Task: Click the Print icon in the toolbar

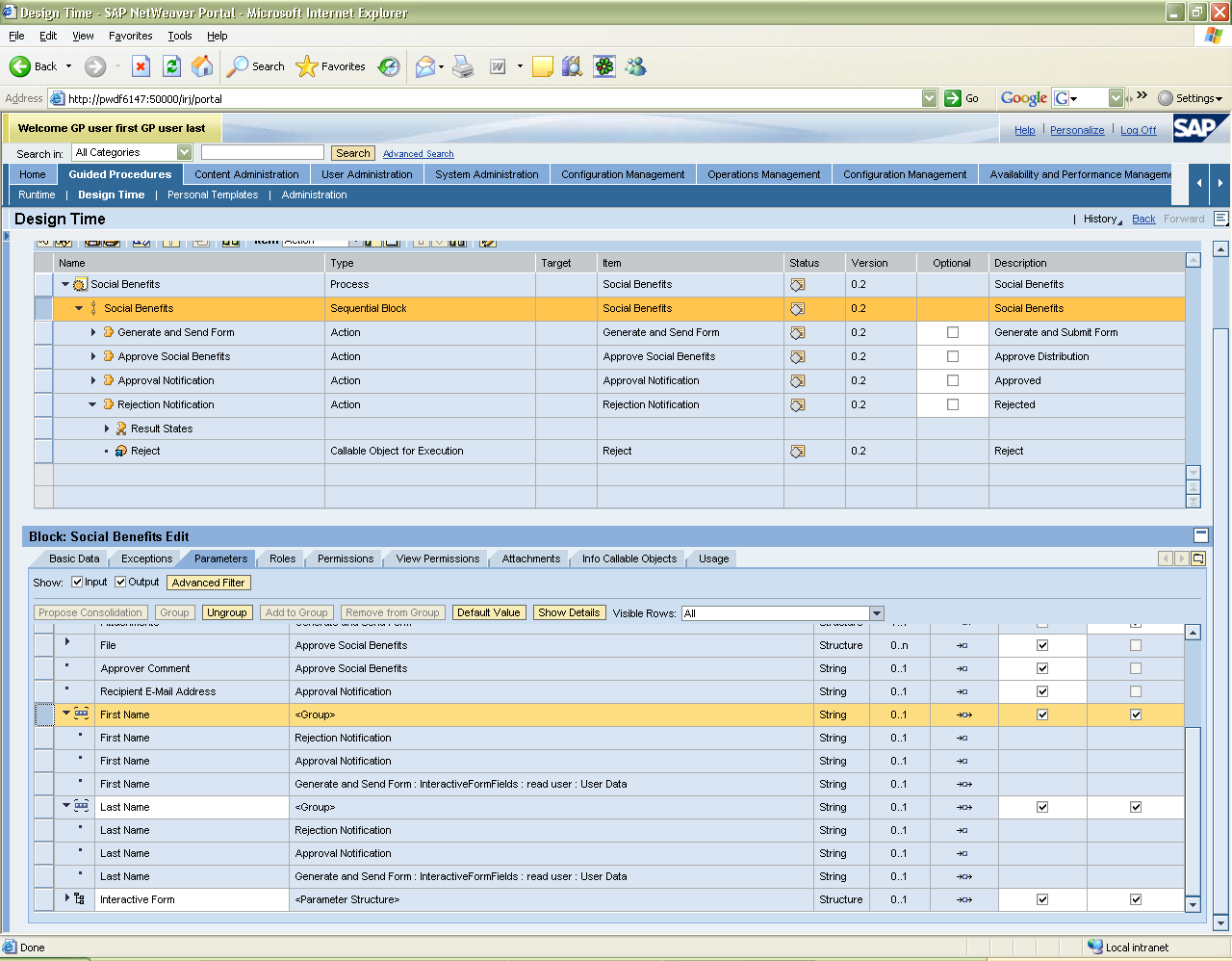Action: [x=463, y=66]
